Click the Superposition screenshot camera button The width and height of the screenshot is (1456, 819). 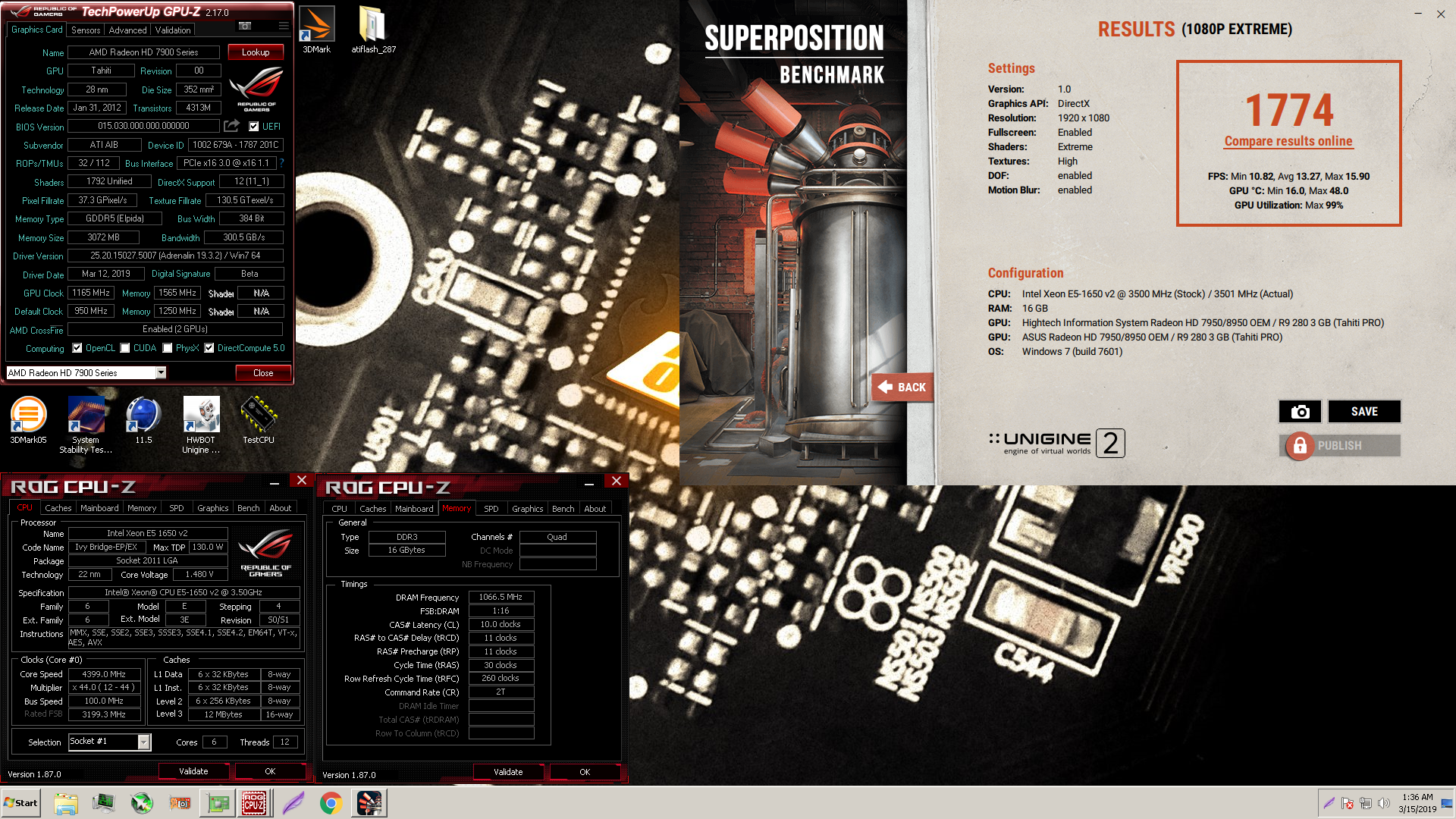[1300, 411]
